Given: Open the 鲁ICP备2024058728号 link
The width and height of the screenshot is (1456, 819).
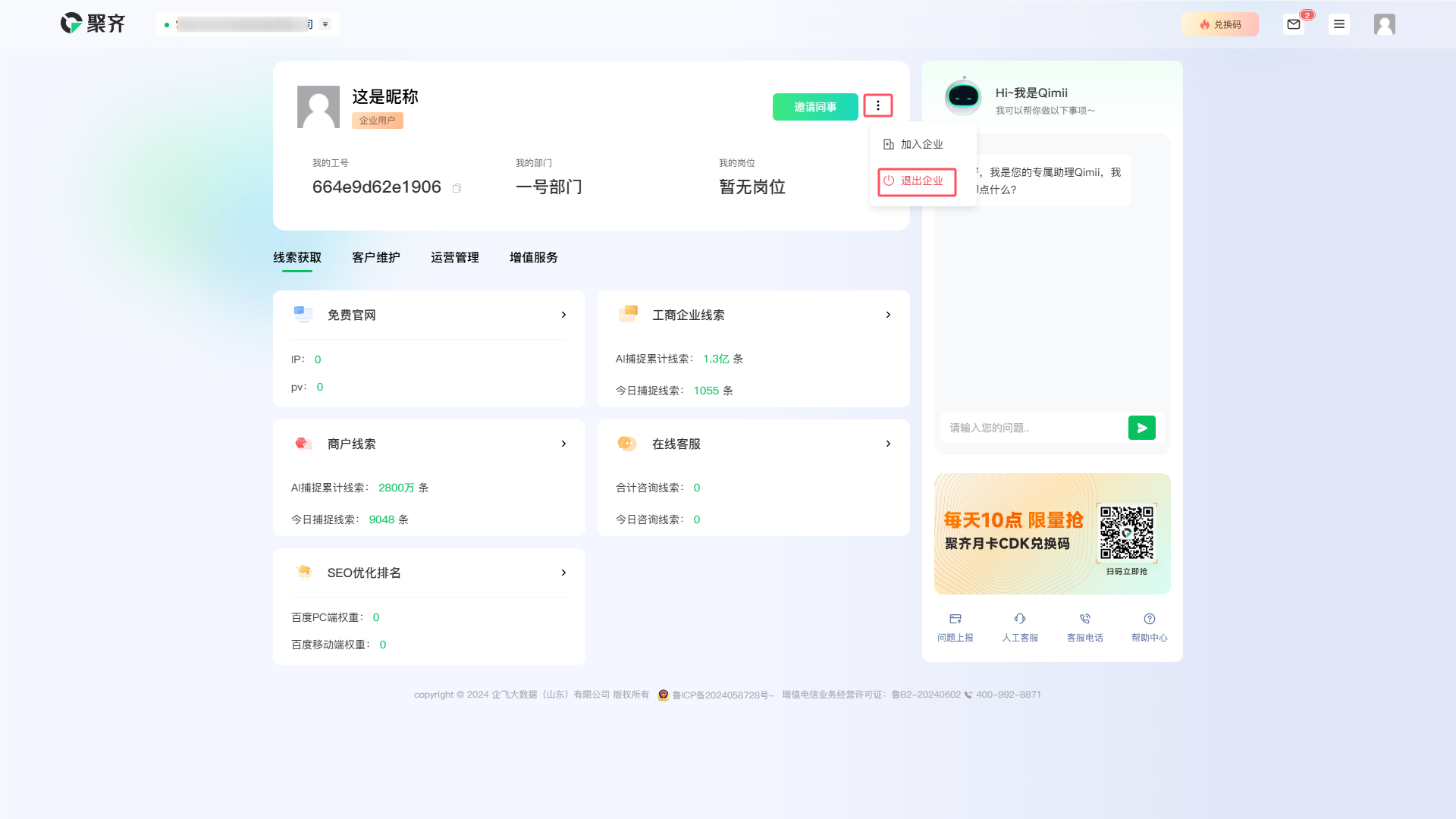Looking at the screenshot, I should [721, 695].
